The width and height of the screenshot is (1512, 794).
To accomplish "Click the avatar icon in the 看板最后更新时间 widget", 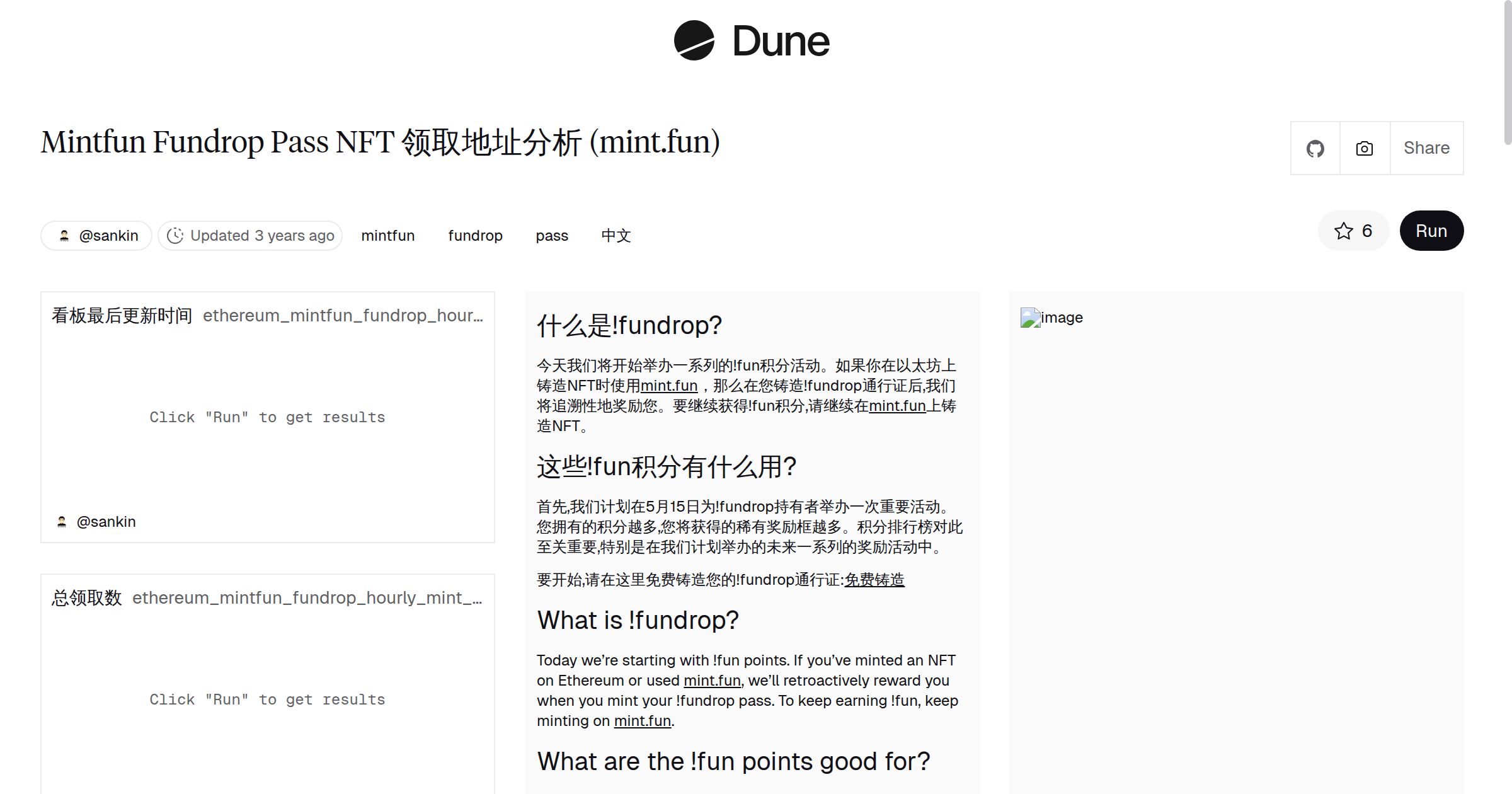I will [x=60, y=521].
